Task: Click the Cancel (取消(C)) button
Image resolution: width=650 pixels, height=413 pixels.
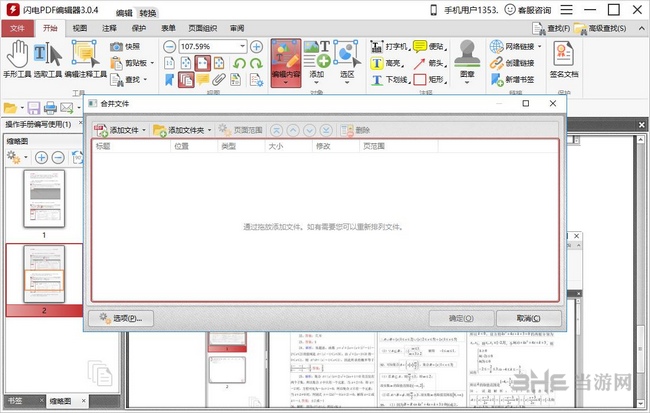Action: 529,318
